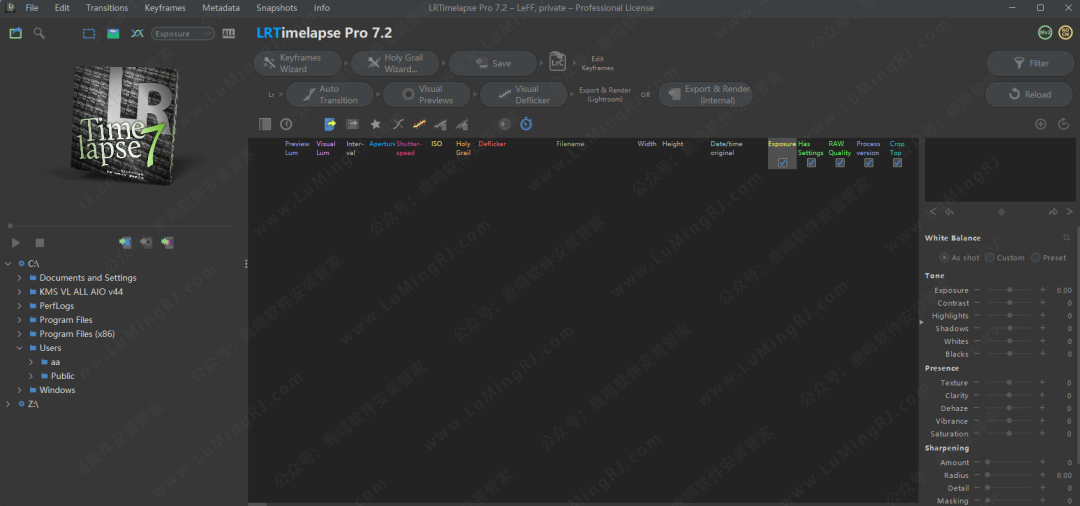This screenshot has height=506, width=1080.
Task: Click the dashed rectangle selection icon
Action: click(x=89, y=33)
